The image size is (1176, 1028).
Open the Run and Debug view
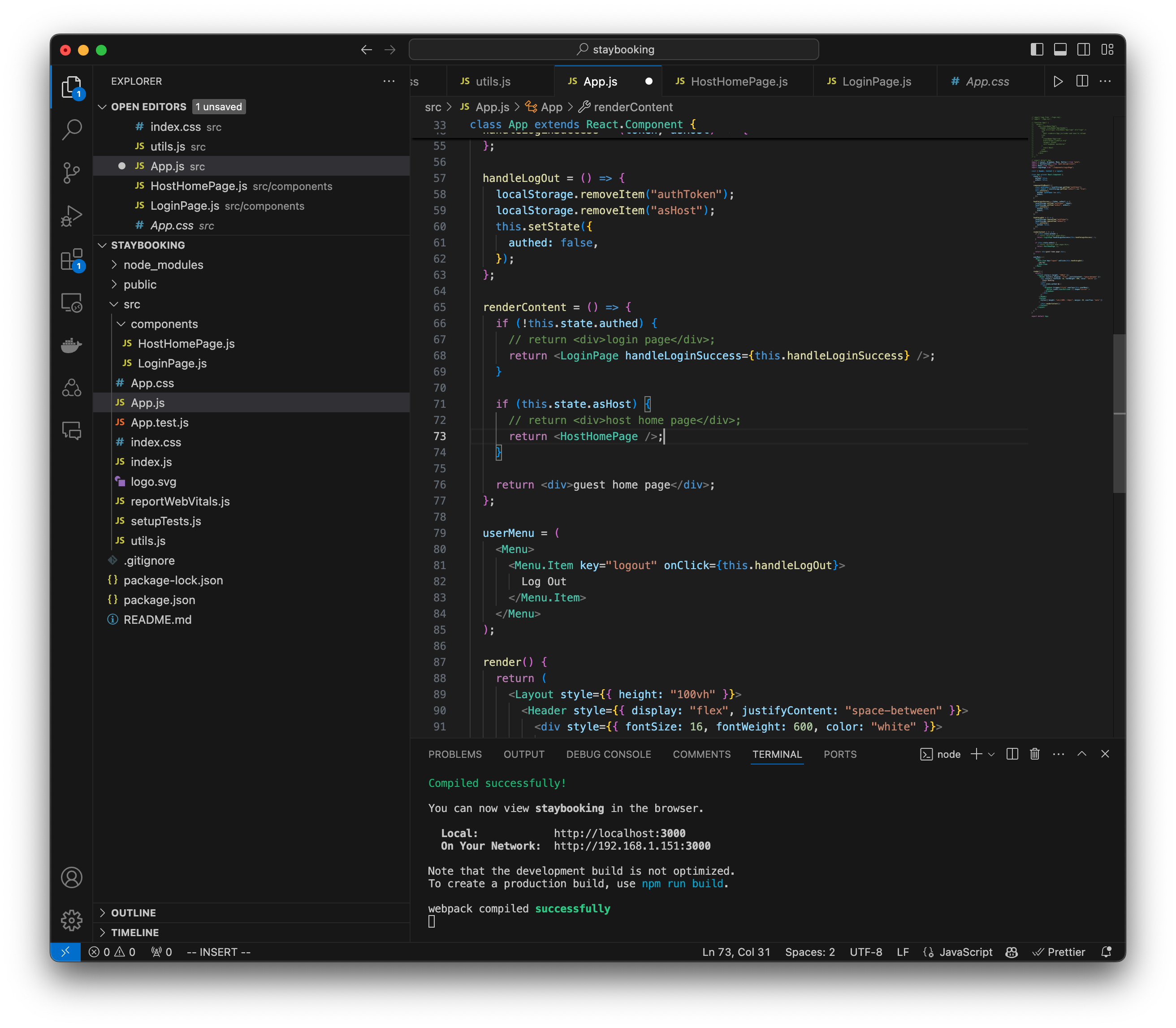coord(72,216)
